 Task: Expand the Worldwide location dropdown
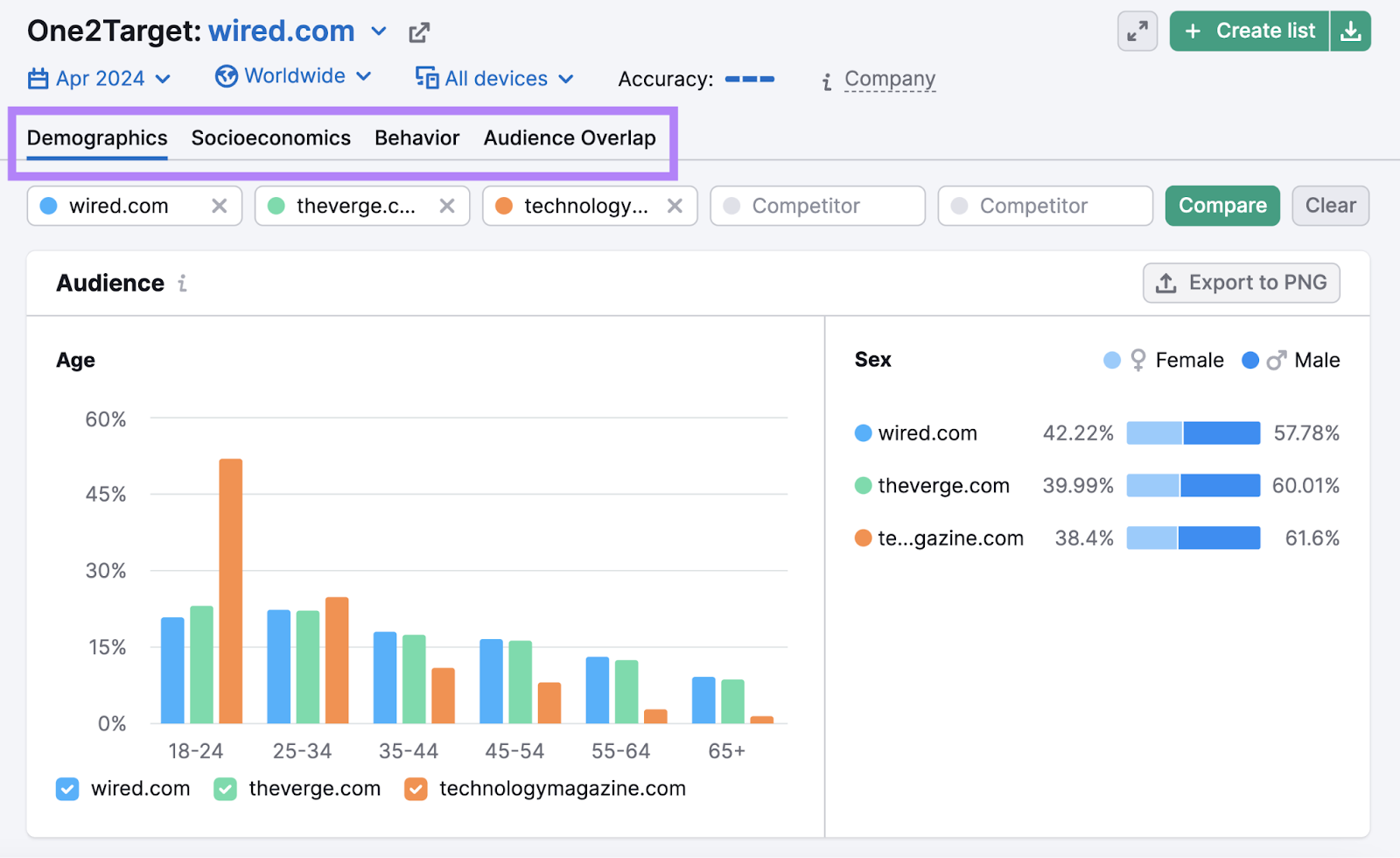click(294, 77)
